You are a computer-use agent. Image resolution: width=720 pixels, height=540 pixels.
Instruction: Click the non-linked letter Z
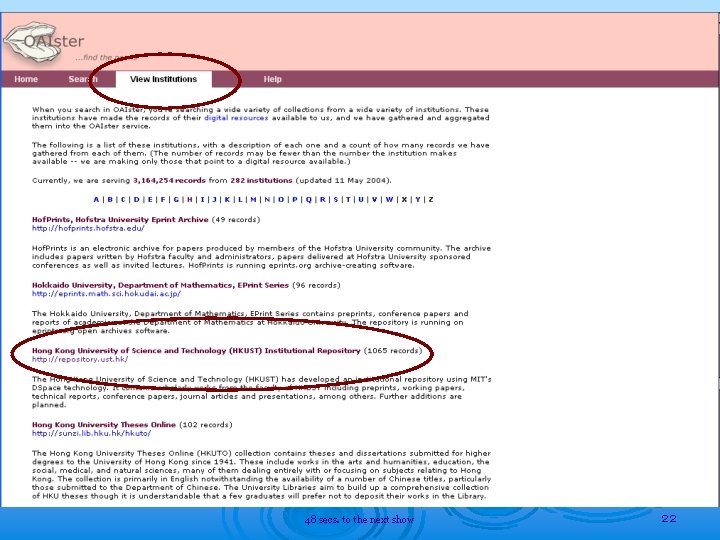pyautogui.click(x=431, y=200)
